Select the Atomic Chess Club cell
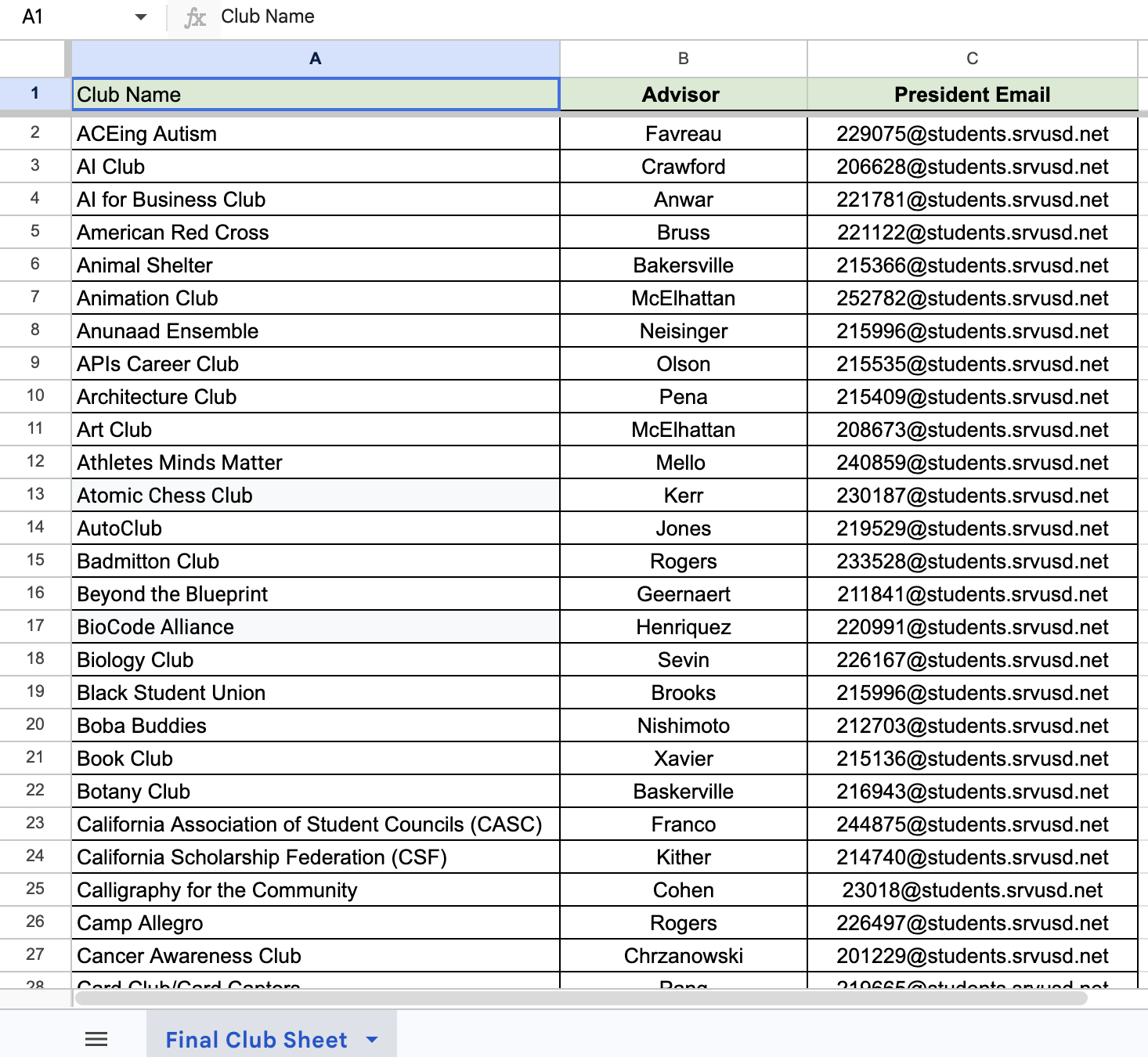The height and width of the screenshot is (1057, 1148). 316,496
